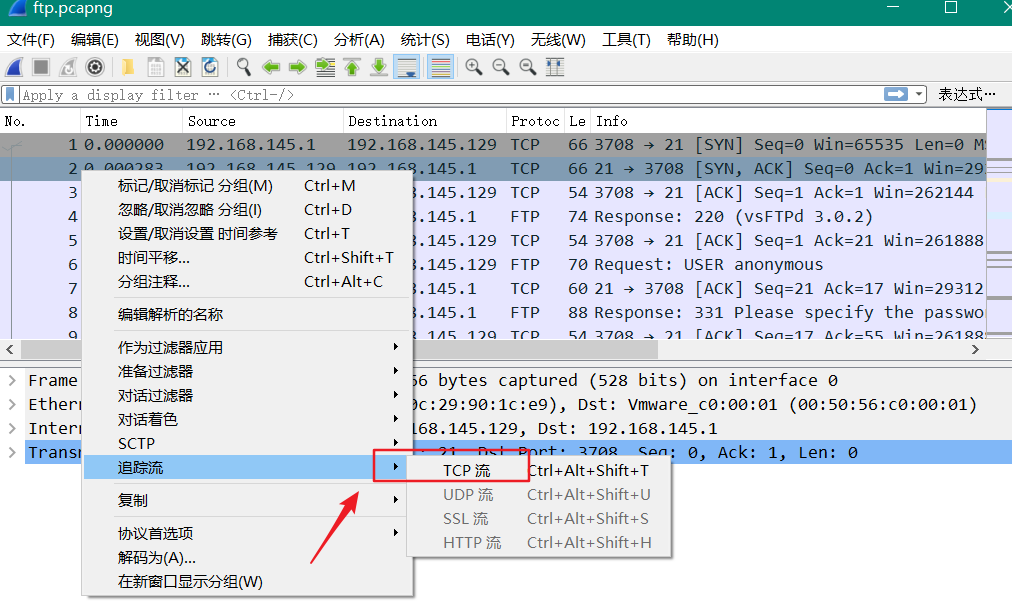Choose TCP 流 from follow stream submenu
Viewport: 1012px width, 610px height.
click(x=539, y=471)
